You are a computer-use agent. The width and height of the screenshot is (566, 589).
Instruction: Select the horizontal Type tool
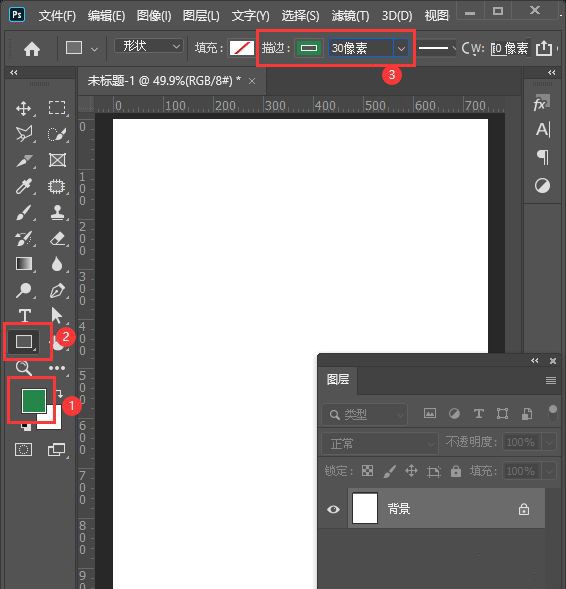point(25,316)
